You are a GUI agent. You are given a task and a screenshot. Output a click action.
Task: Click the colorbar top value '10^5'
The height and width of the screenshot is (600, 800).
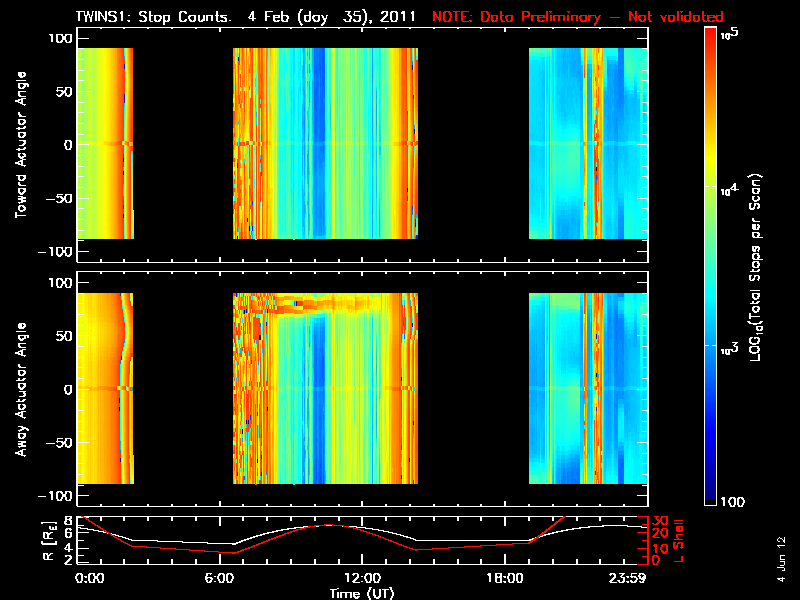click(730, 34)
